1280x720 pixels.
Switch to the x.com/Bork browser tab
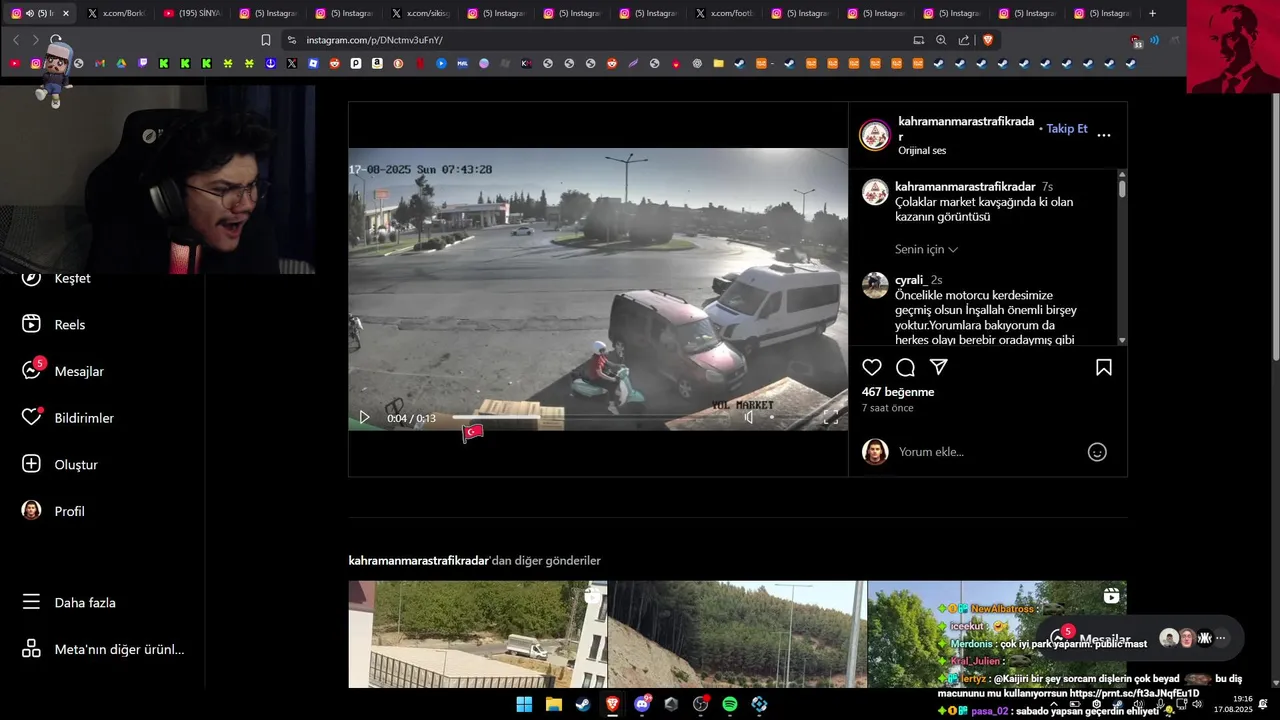(115, 13)
